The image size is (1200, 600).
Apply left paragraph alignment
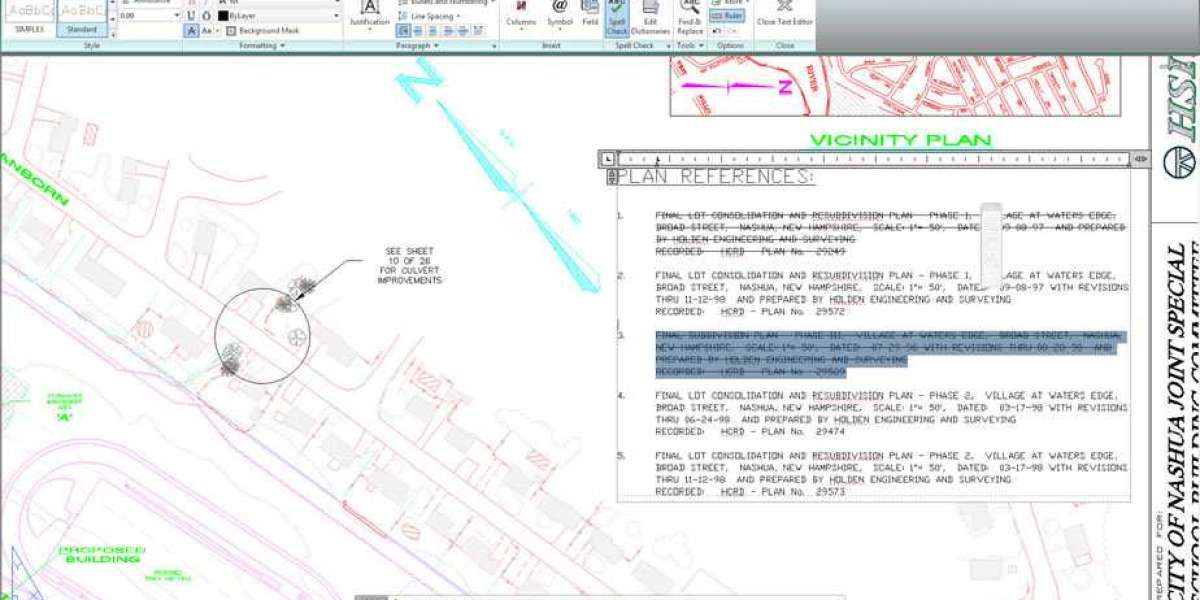coord(403,31)
